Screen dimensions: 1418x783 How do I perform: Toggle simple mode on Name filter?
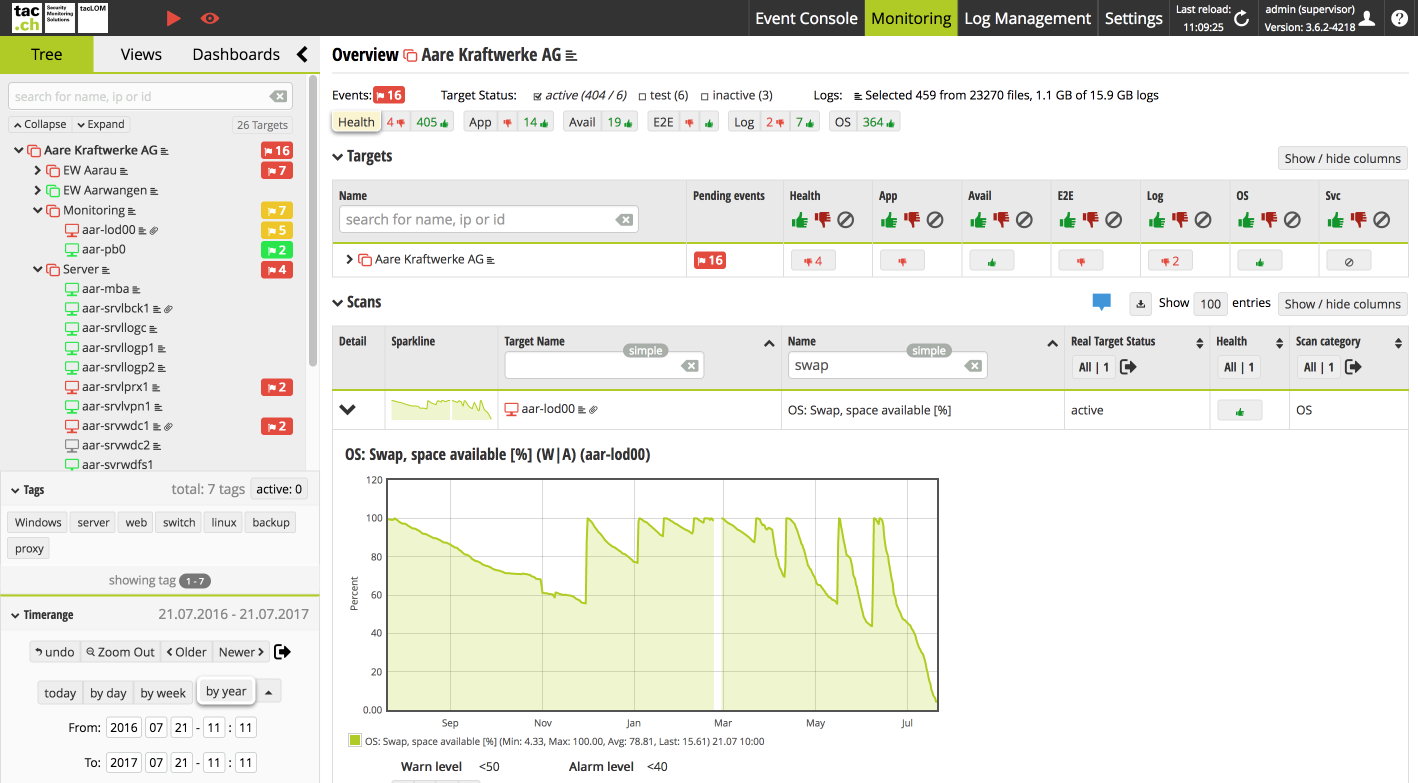929,351
